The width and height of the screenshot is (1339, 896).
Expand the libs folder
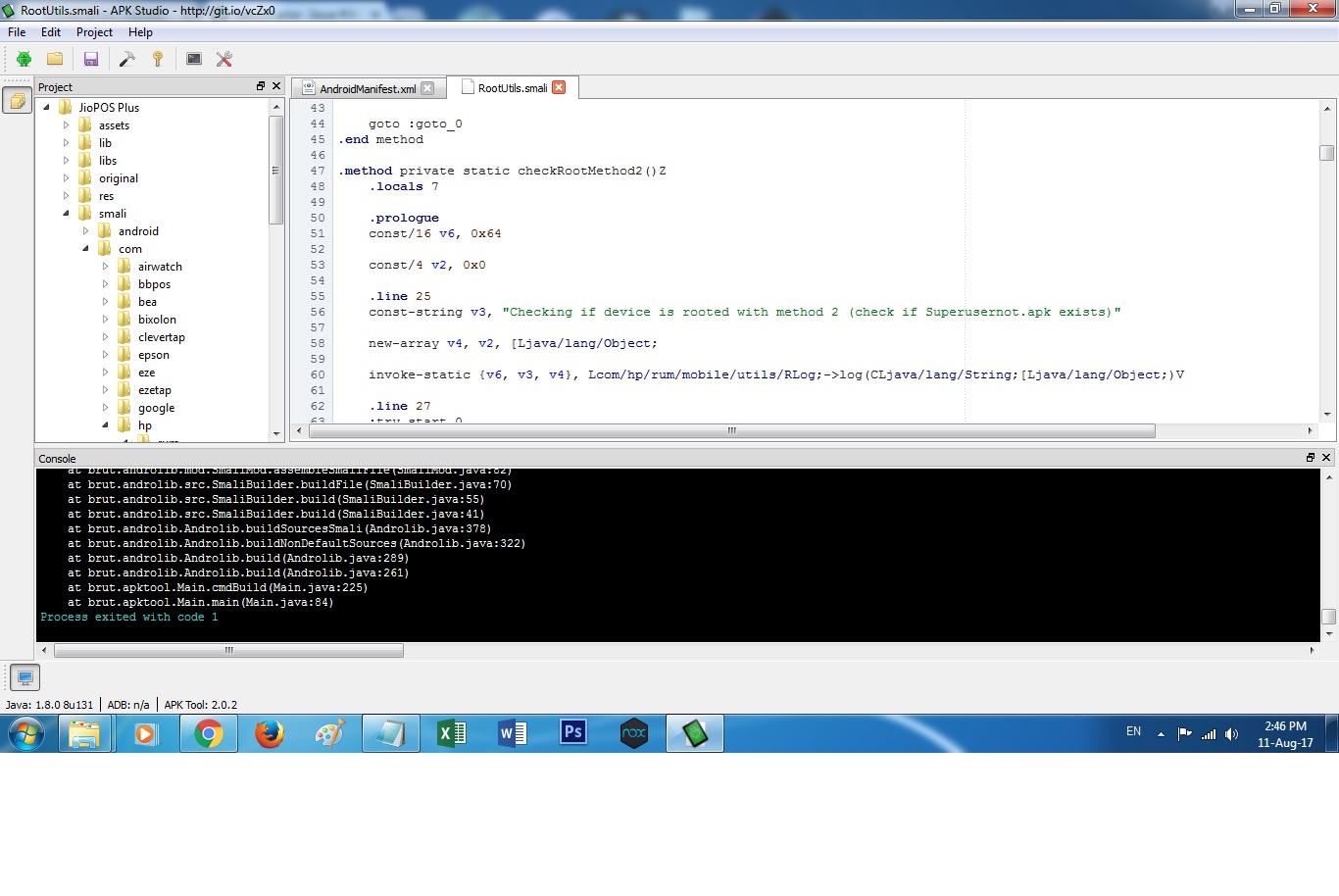66,161
